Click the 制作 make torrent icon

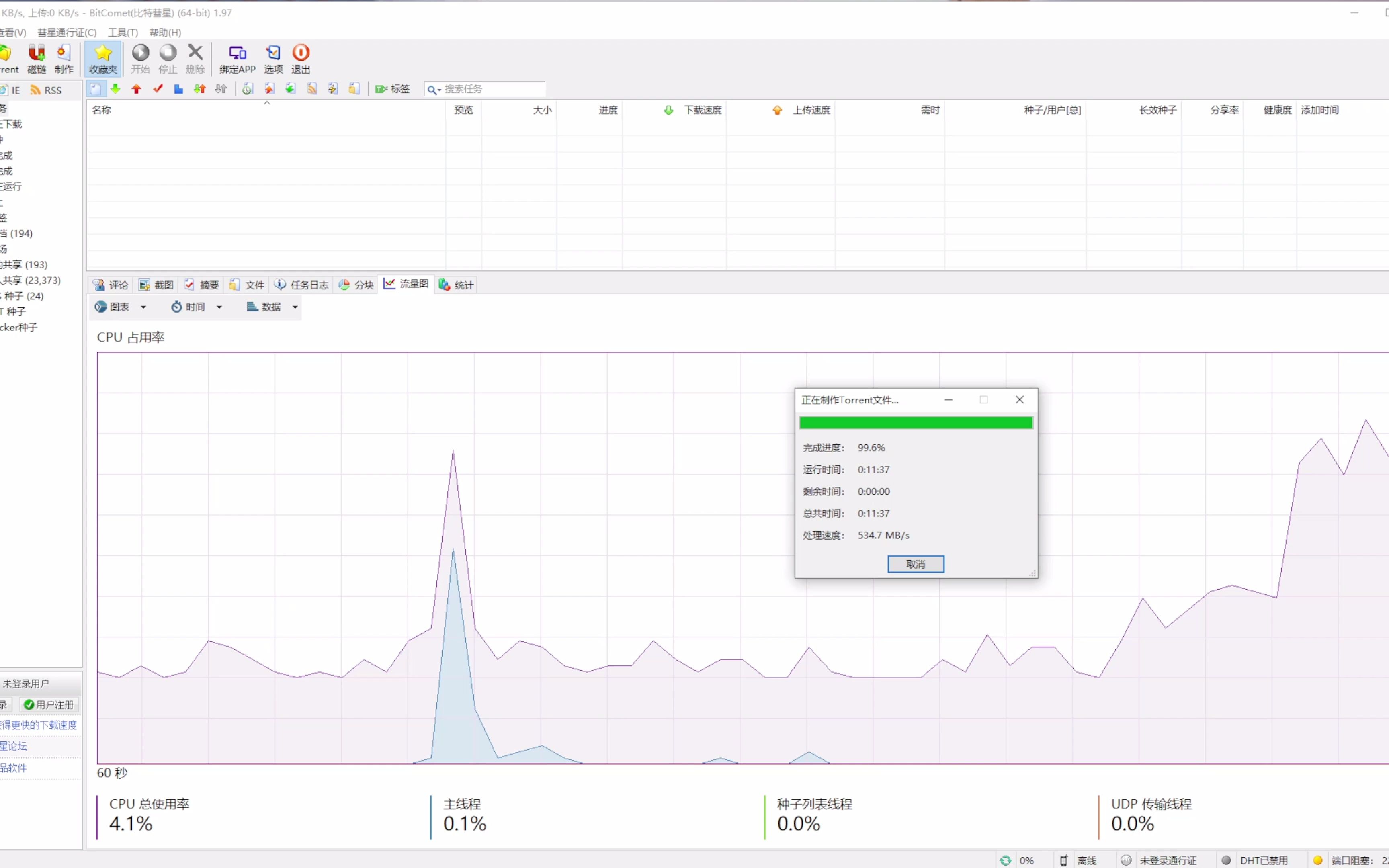tap(64, 59)
